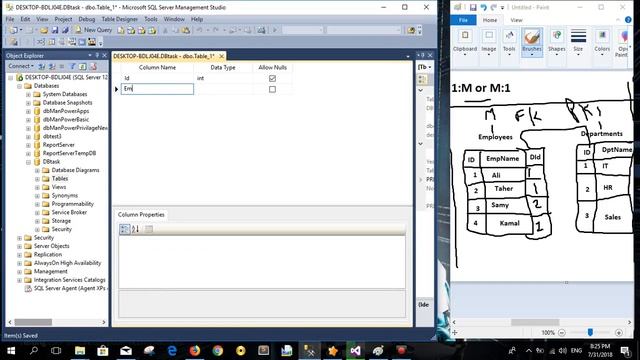Click Save icon in Paint title bar

[x=473, y=7]
